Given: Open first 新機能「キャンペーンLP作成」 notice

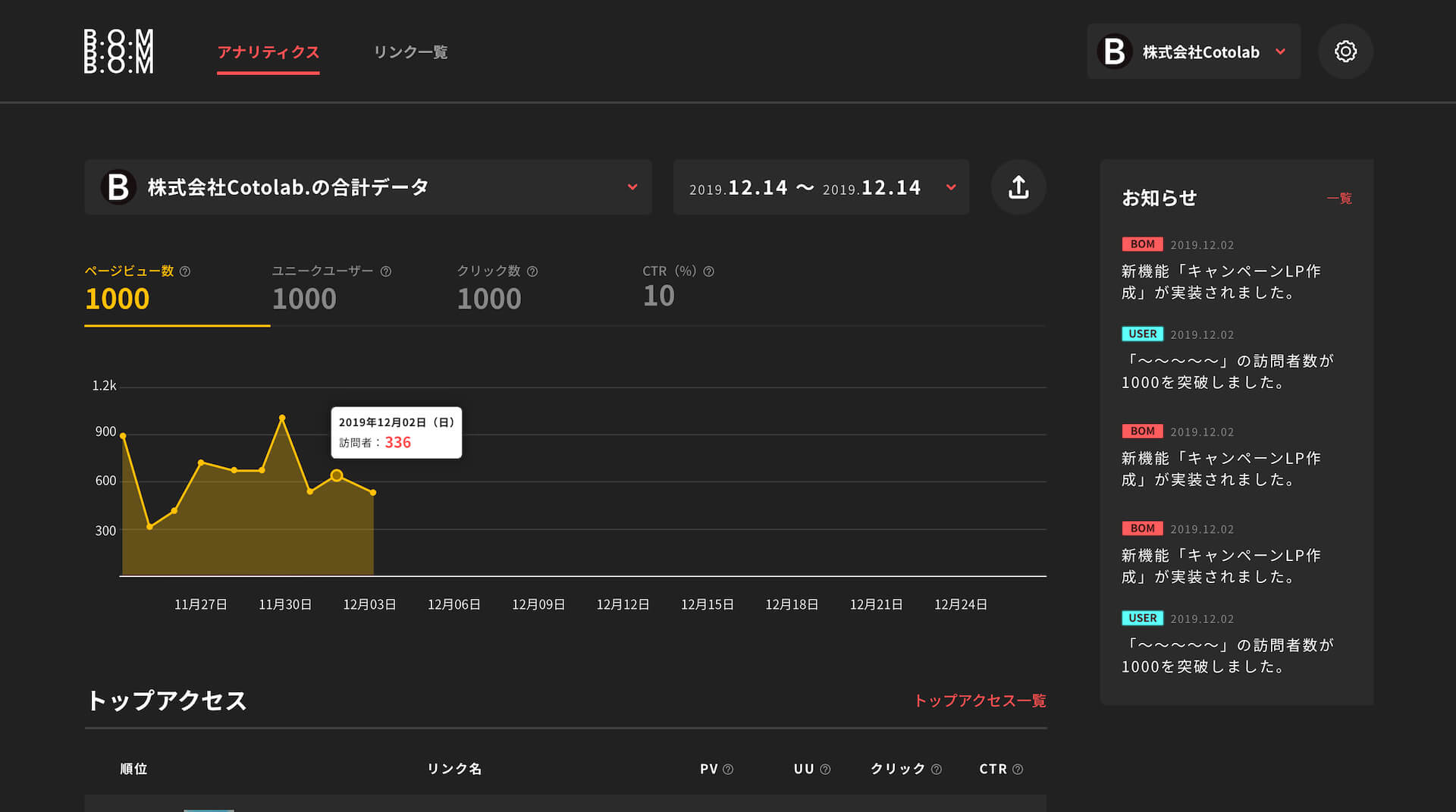Looking at the screenshot, I should coord(1221,282).
